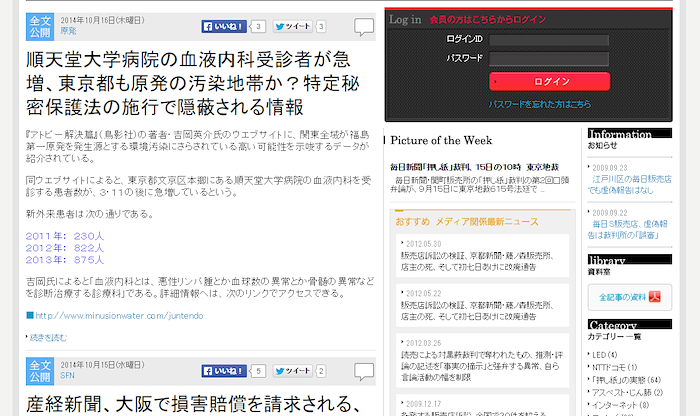Viewport: 700px width, 416px height.
Task: Open the 「押し紙」の実態 (64) category
Action: click(626, 380)
